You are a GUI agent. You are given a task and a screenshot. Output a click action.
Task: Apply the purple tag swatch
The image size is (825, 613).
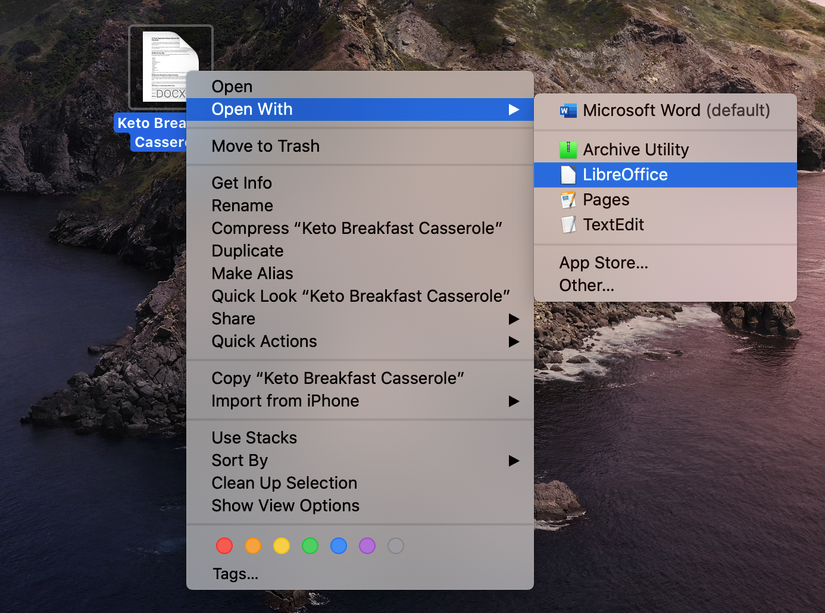(367, 546)
